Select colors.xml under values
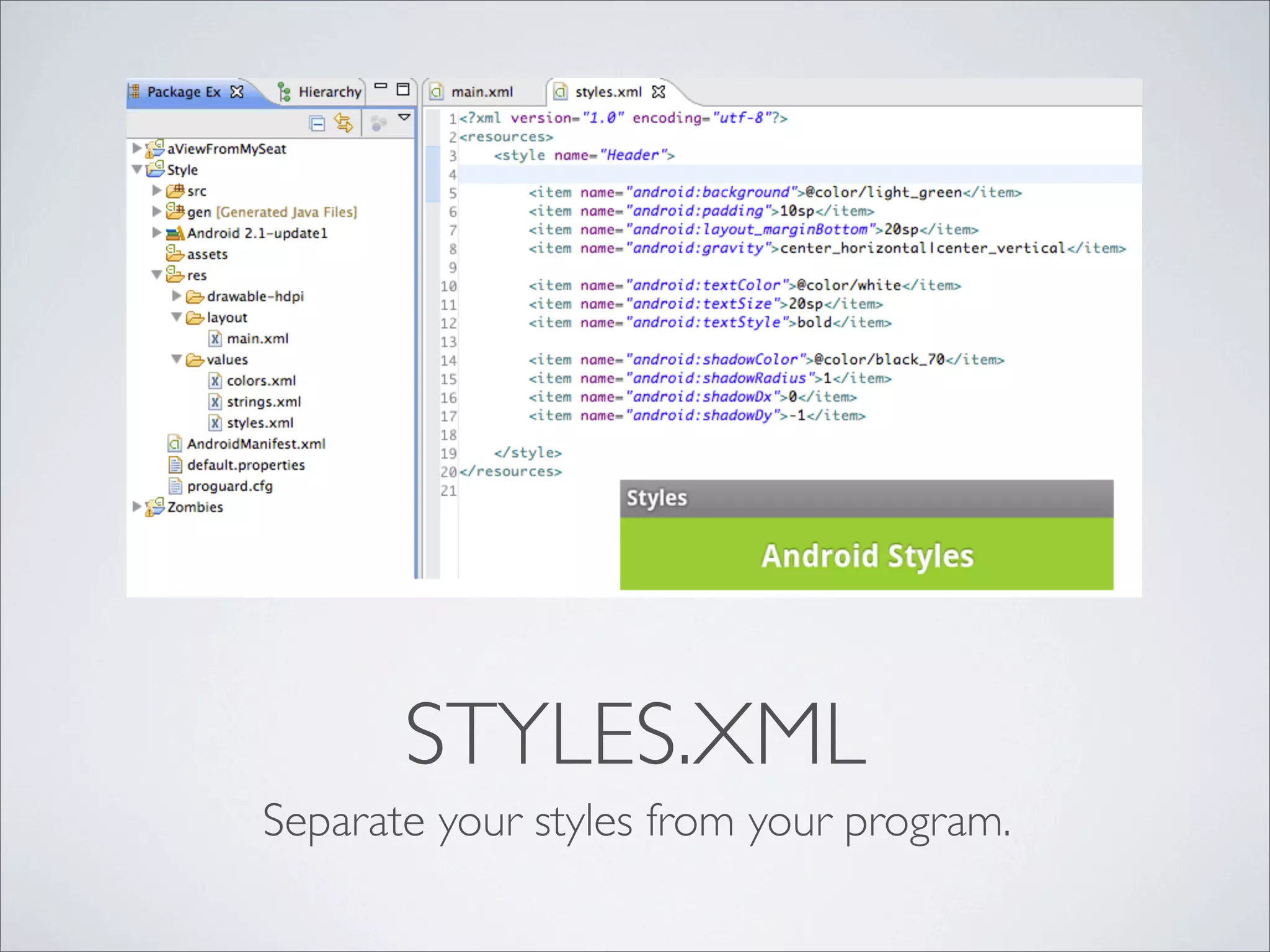Image resolution: width=1270 pixels, height=952 pixels. (x=261, y=381)
